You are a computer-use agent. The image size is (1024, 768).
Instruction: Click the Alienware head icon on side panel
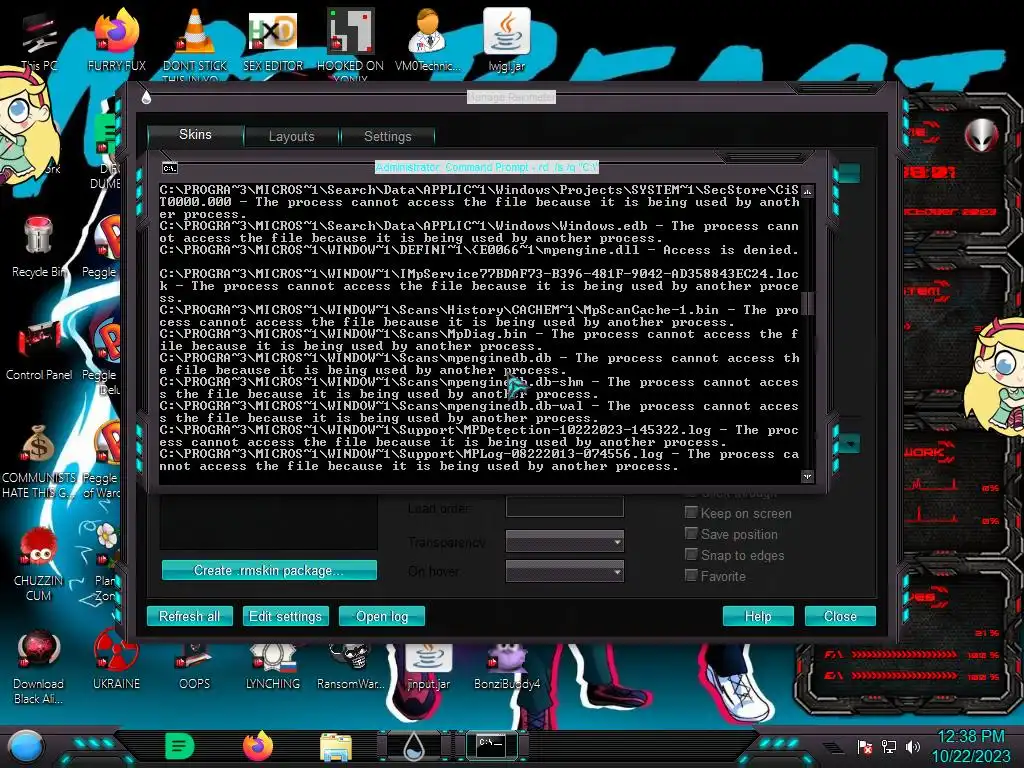(982, 135)
